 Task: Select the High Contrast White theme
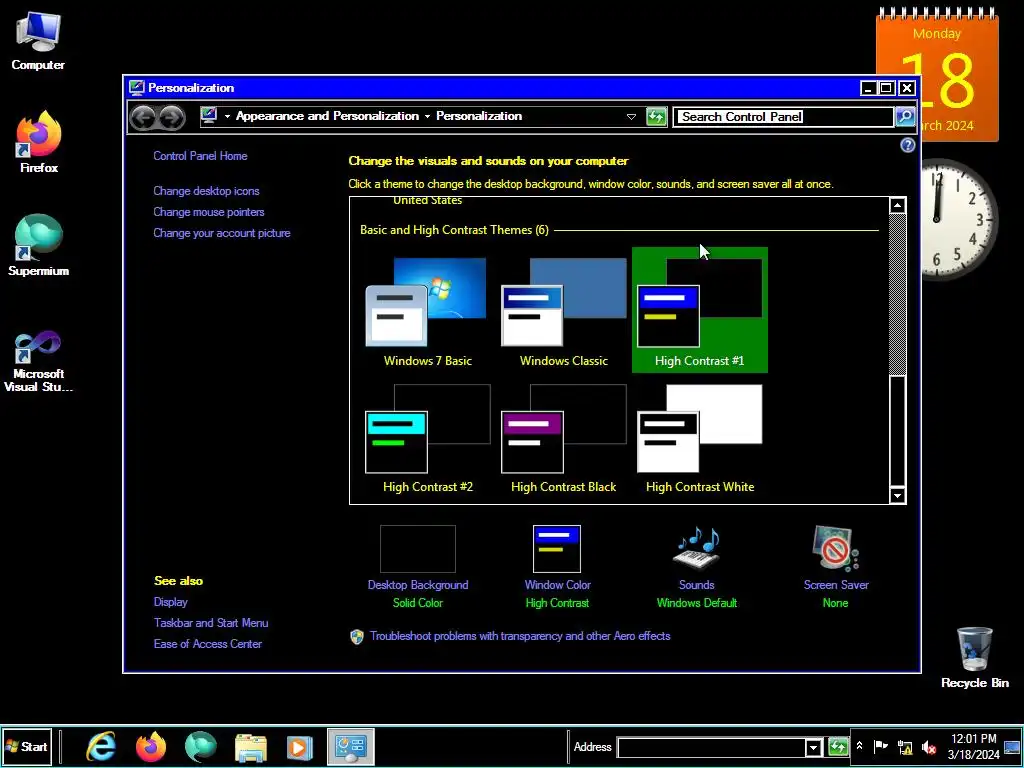click(699, 438)
